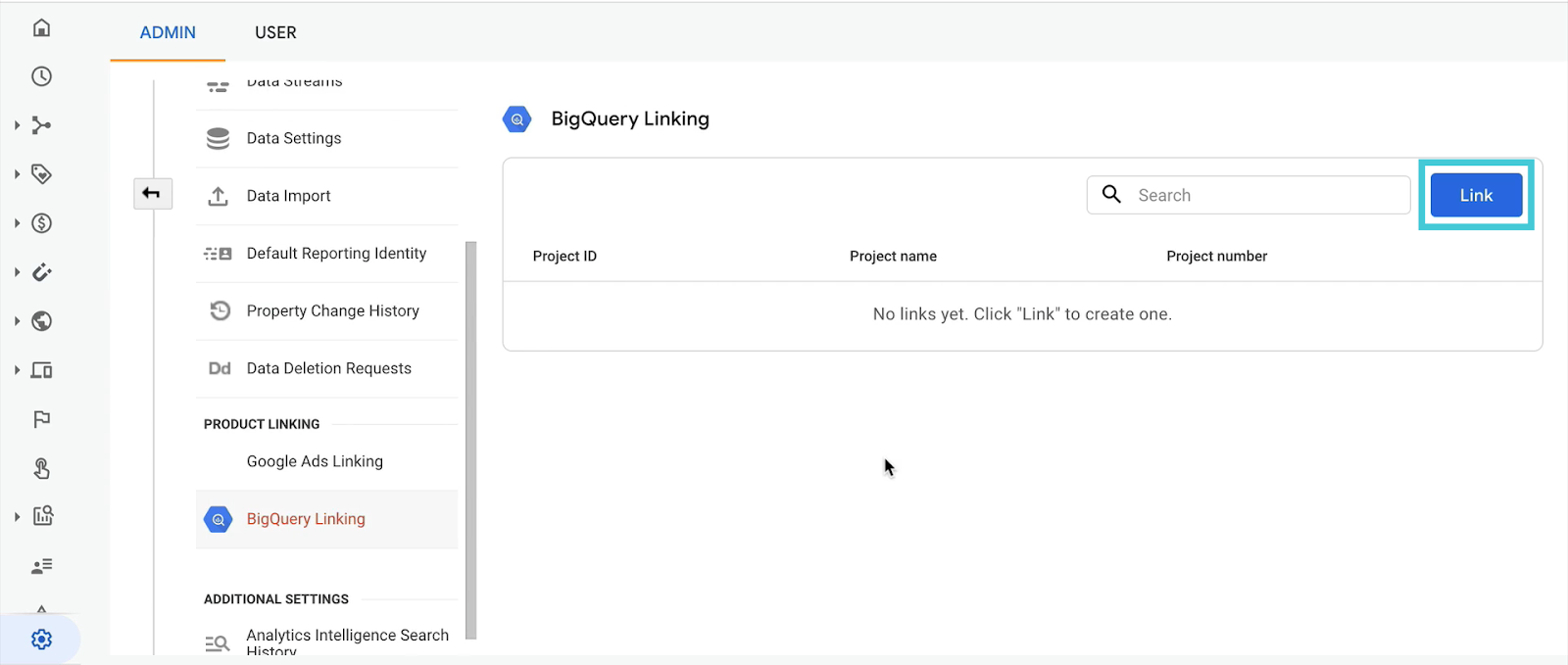Open Data Import
The width and height of the screenshot is (1568, 665).
[x=326, y=196]
